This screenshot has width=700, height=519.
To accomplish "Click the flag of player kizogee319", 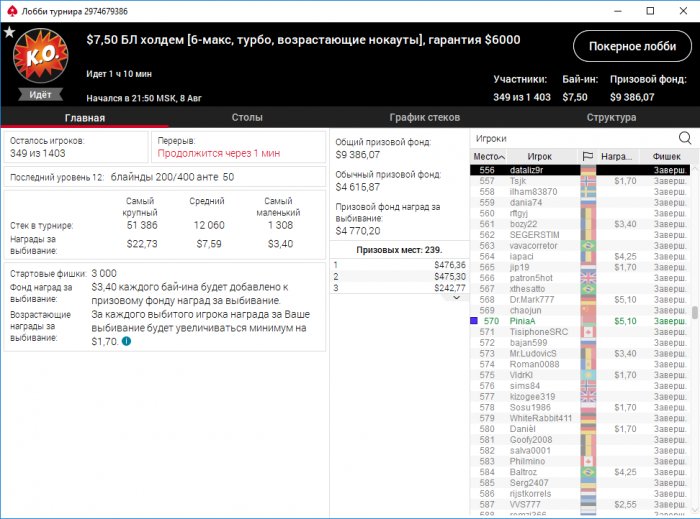I will point(588,396).
